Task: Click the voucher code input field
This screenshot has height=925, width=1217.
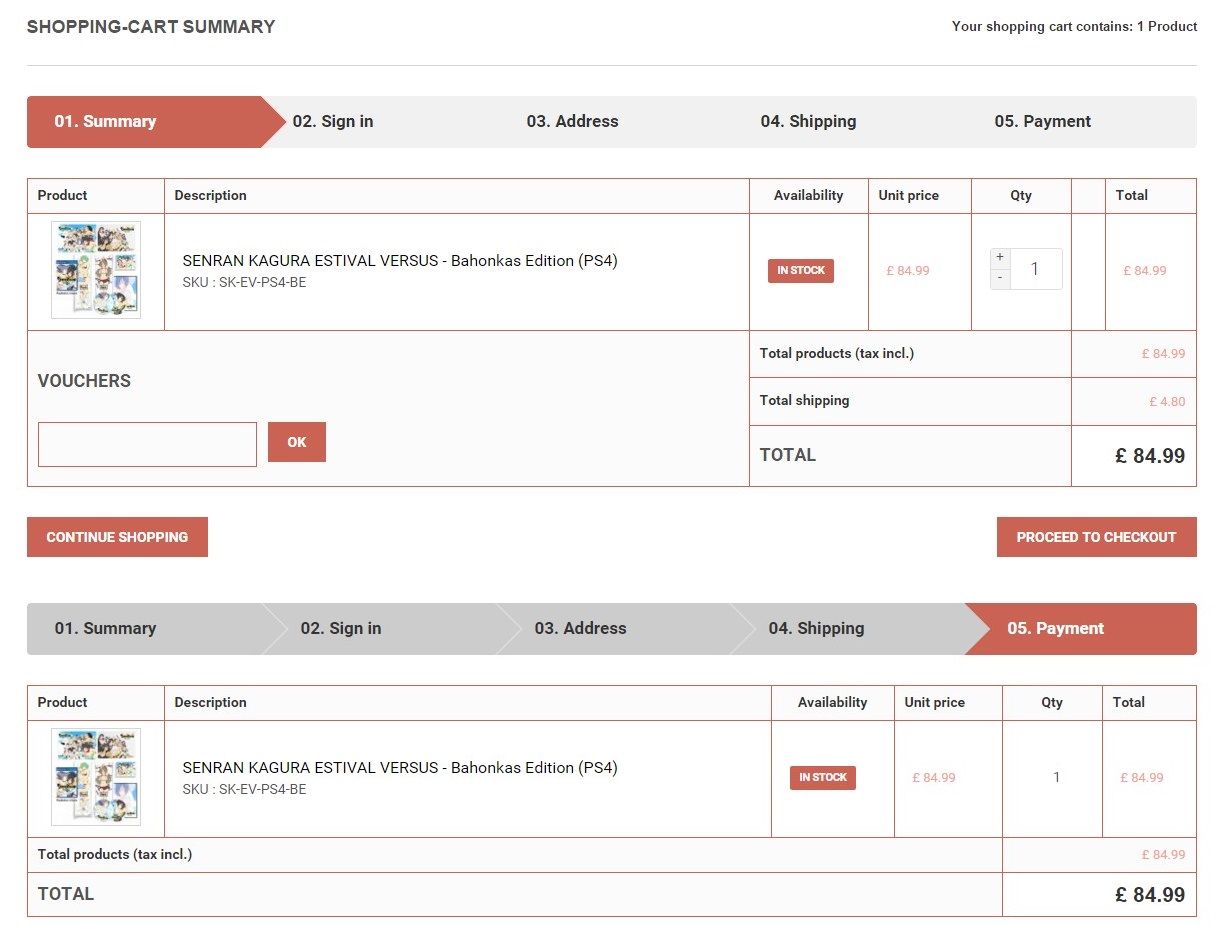Action: pyautogui.click(x=147, y=444)
